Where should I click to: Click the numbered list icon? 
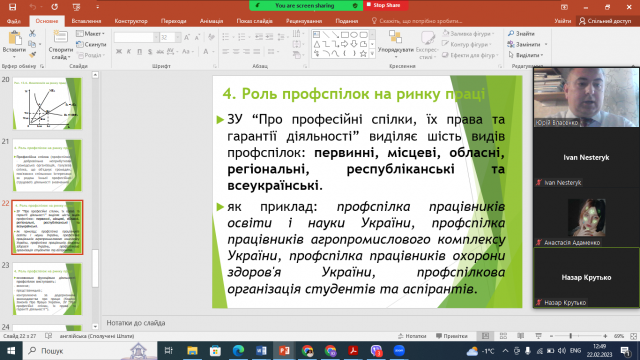coord(241,37)
